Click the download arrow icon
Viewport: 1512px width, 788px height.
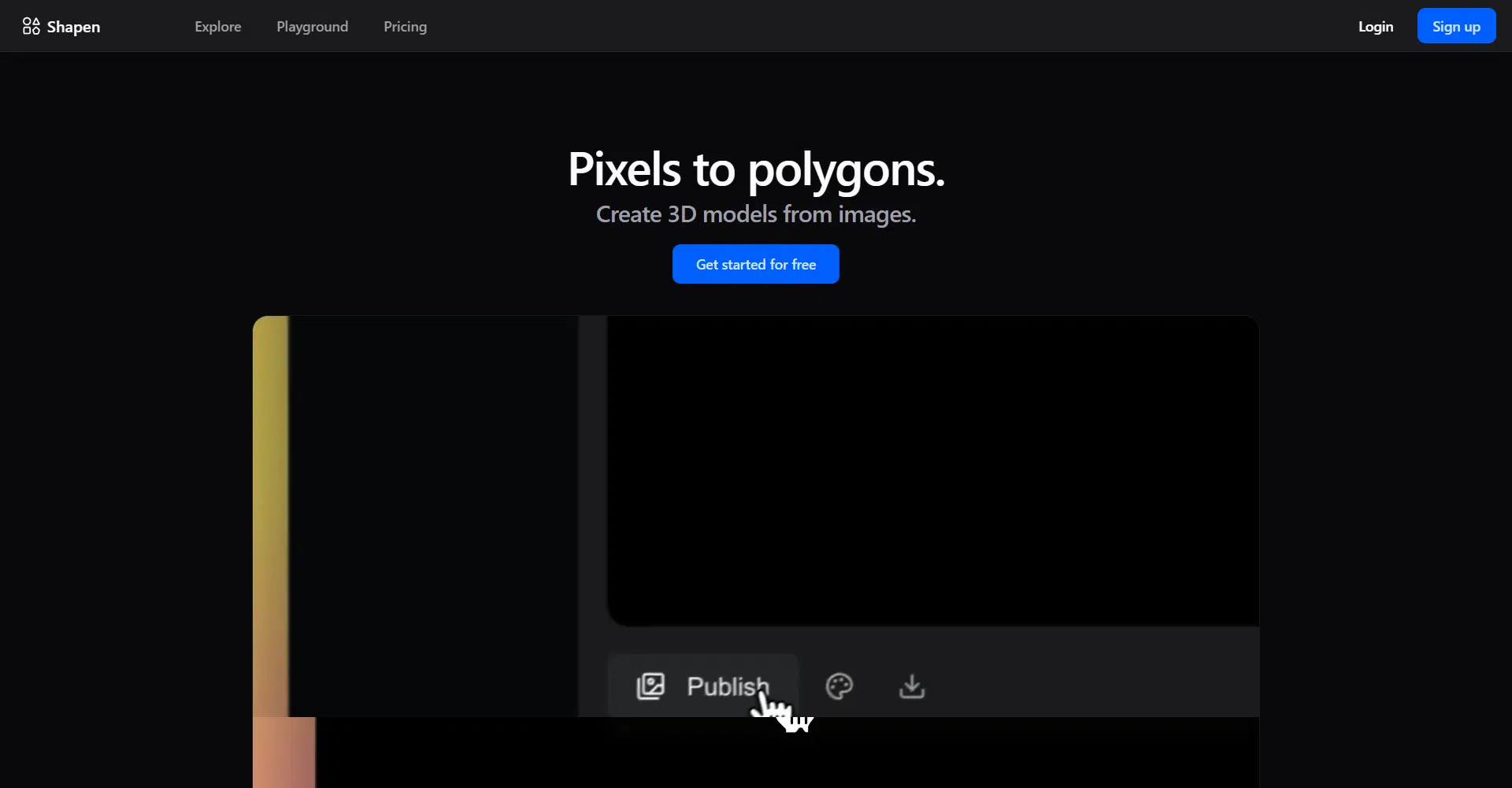(x=911, y=686)
